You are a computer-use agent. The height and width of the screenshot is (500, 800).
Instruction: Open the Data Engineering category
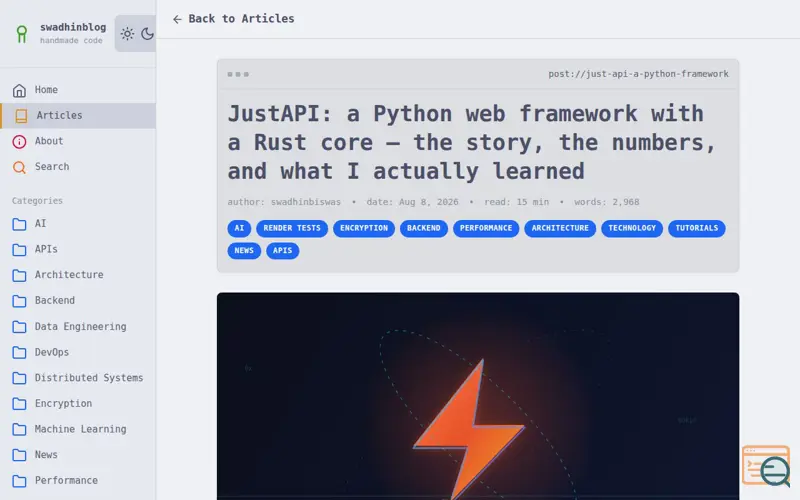click(x=80, y=327)
